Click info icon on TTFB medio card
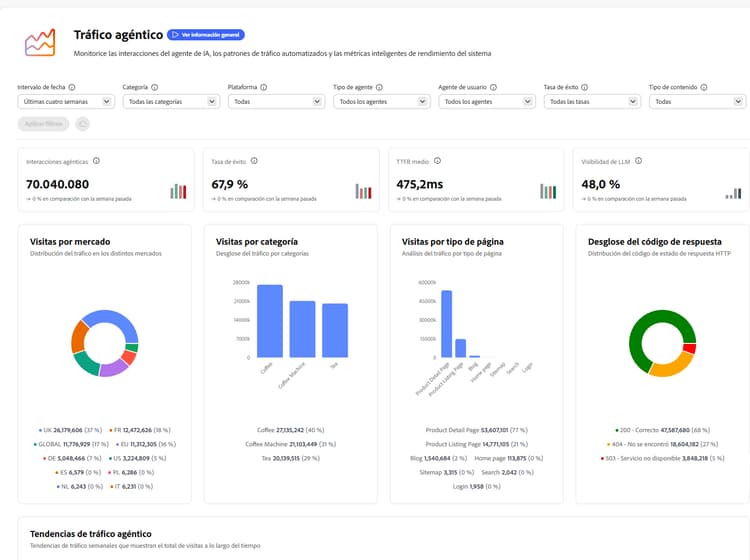Viewport: 750px width, 560px height. [x=437, y=161]
